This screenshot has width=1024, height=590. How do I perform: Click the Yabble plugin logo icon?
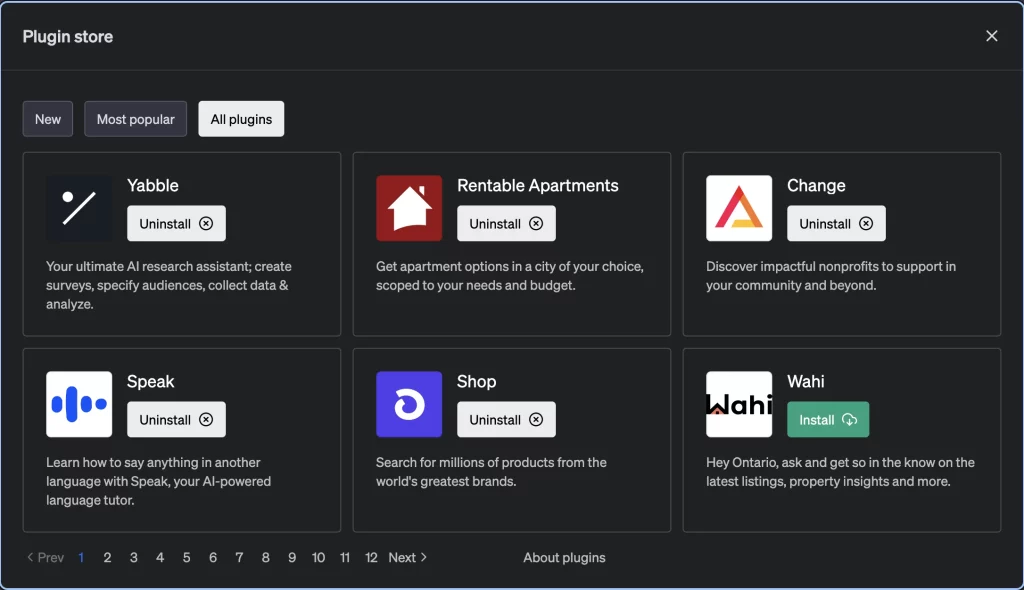[79, 208]
